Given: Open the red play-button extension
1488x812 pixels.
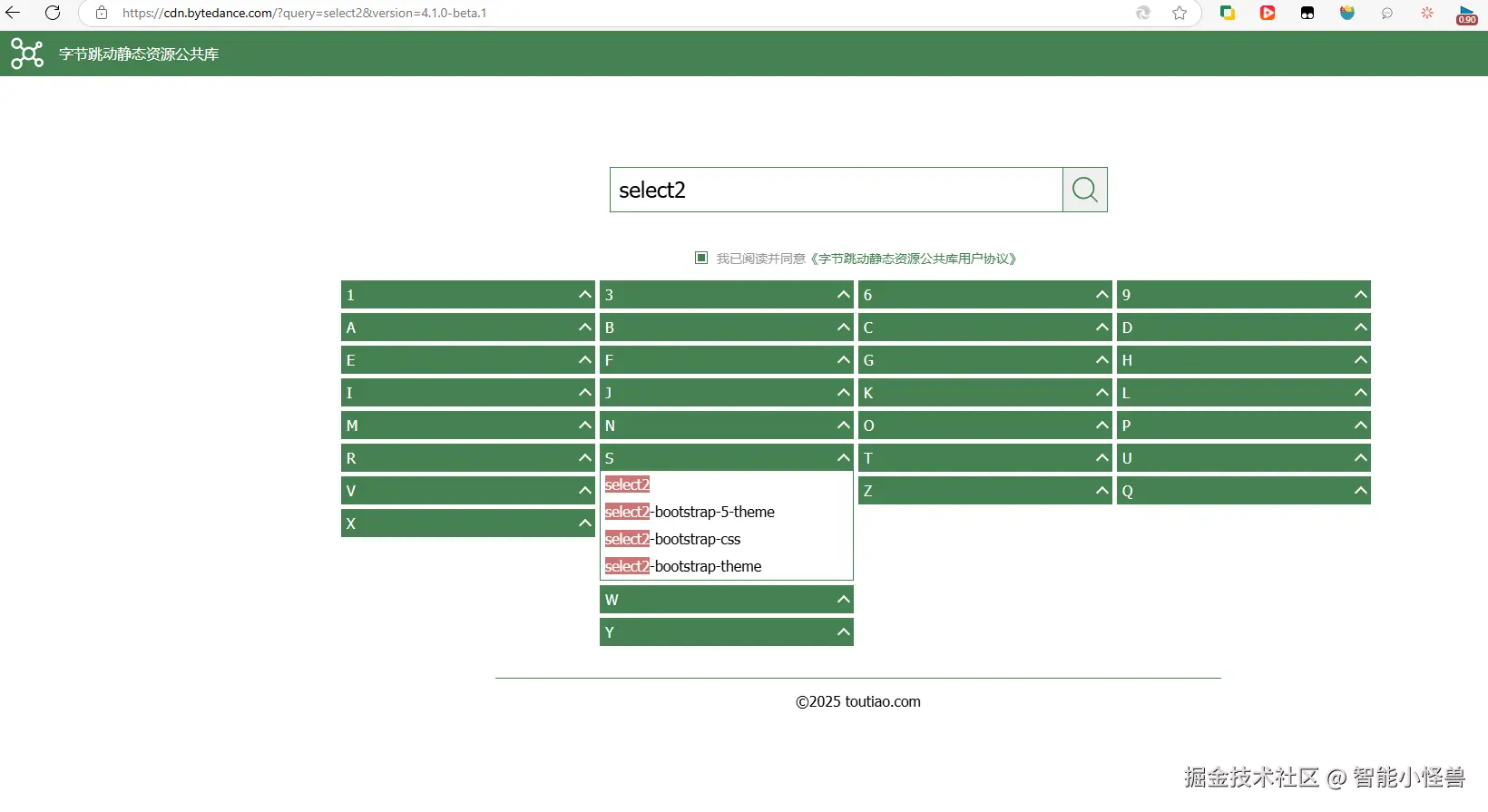Looking at the screenshot, I should pyautogui.click(x=1268, y=13).
